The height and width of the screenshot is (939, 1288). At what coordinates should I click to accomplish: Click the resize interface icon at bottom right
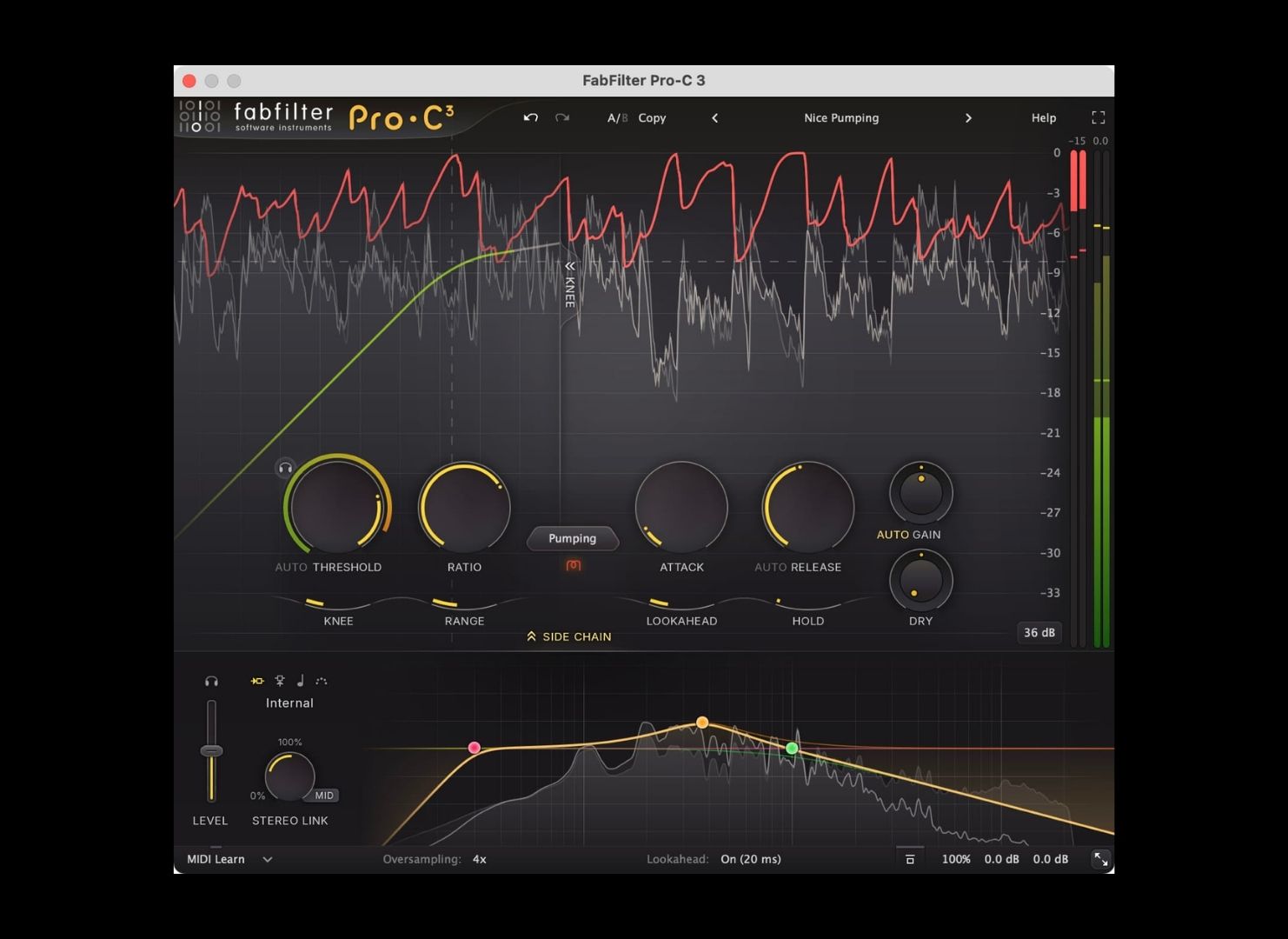(1100, 859)
